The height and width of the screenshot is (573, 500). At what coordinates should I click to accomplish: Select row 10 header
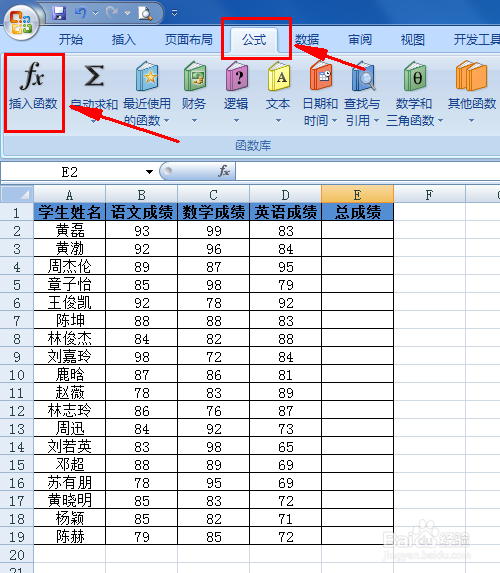click(17, 375)
